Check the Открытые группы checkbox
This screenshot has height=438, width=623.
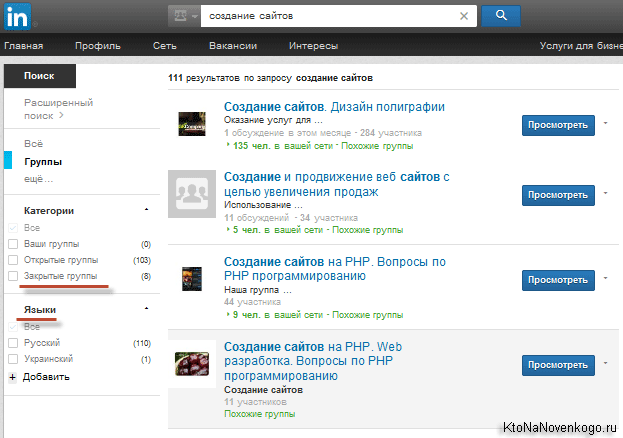tap(13, 260)
